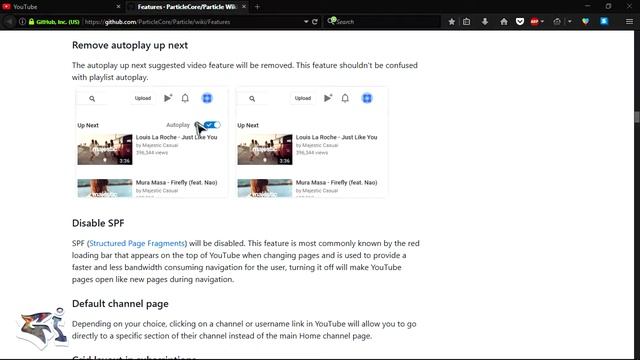Open the Adblock Plus ABP icon
Viewport: 640px width, 360px height.
tap(534, 22)
